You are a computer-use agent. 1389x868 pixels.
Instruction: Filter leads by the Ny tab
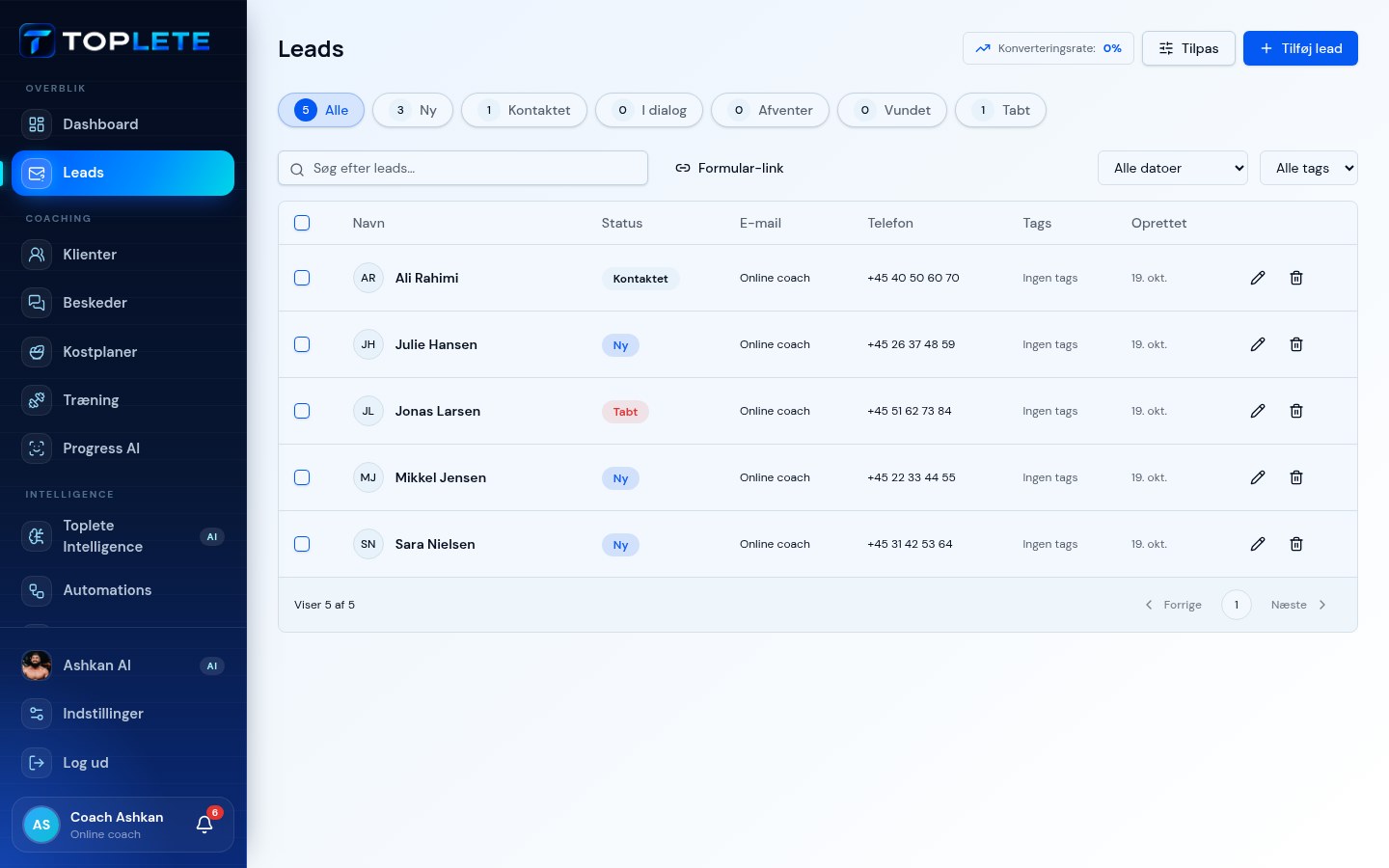point(413,110)
